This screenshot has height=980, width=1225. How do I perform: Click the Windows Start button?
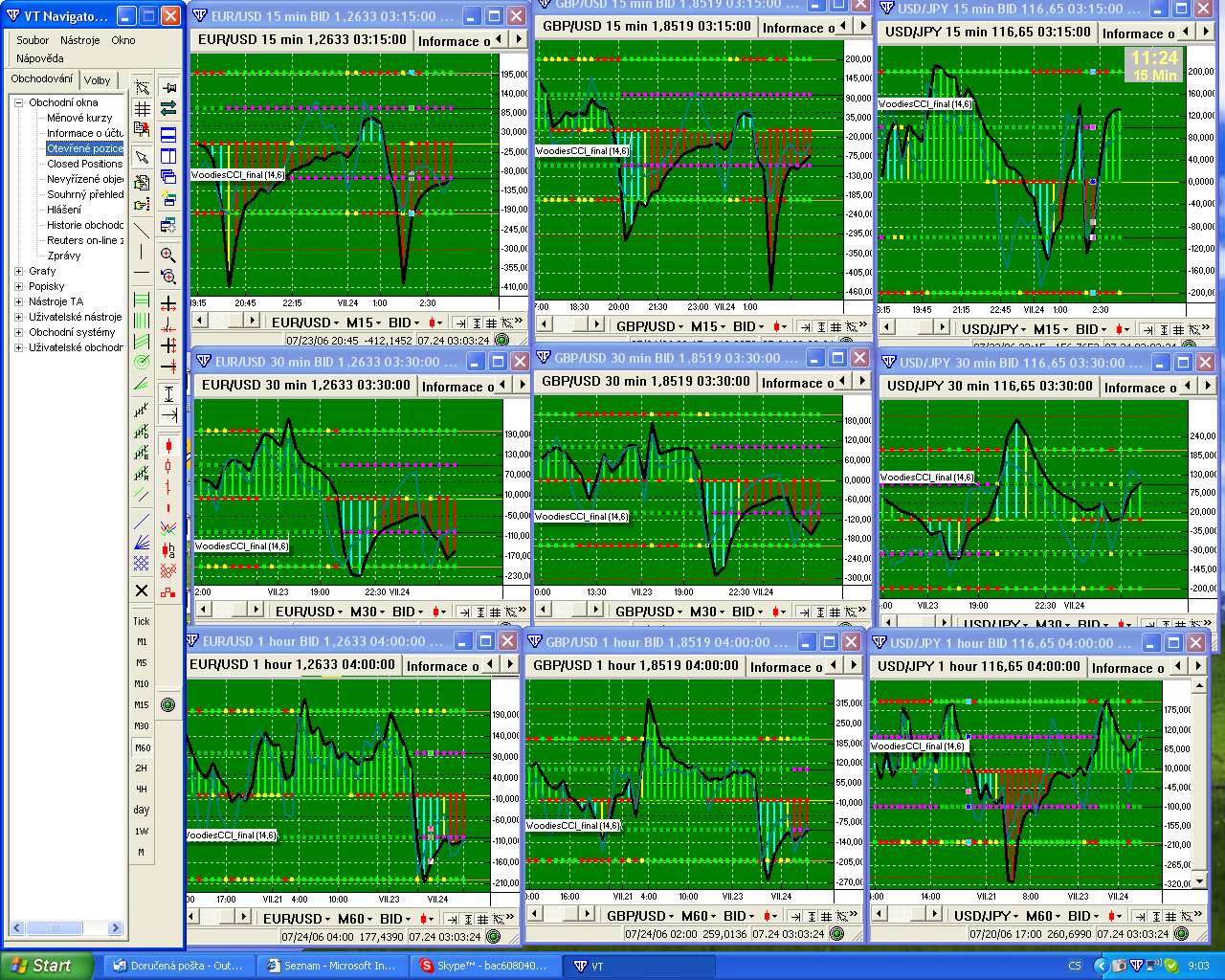(48, 966)
